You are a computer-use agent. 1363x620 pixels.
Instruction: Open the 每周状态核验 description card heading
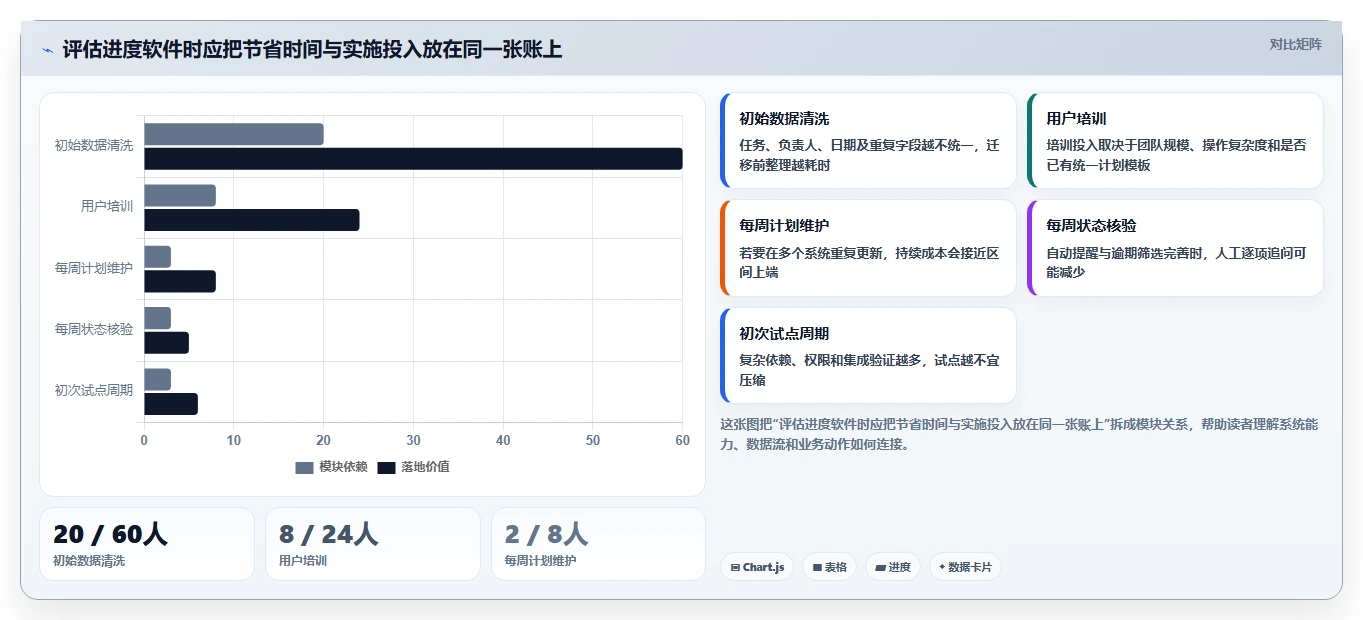click(x=1091, y=226)
